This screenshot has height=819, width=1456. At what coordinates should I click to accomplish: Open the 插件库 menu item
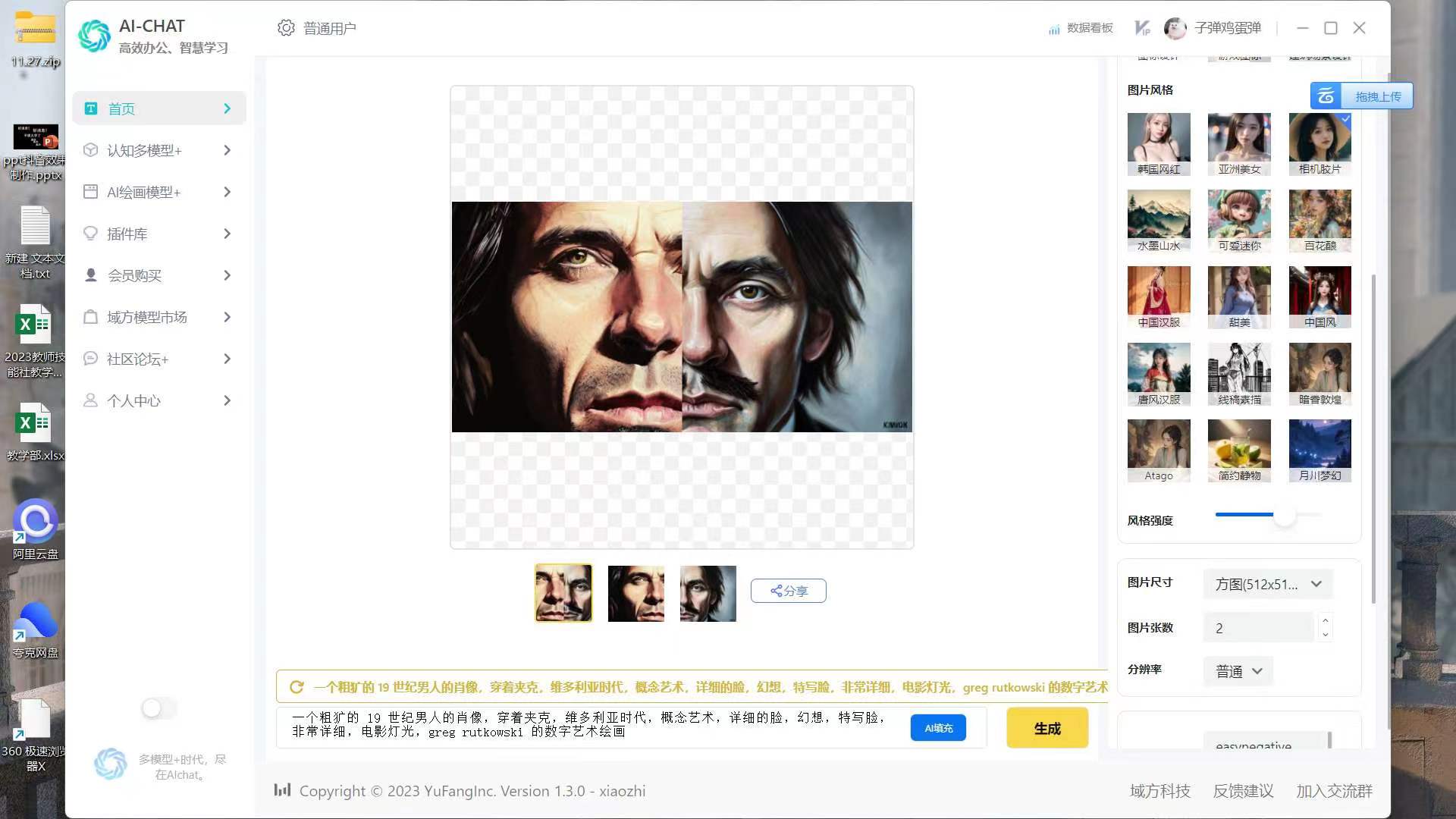[x=159, y=234]
